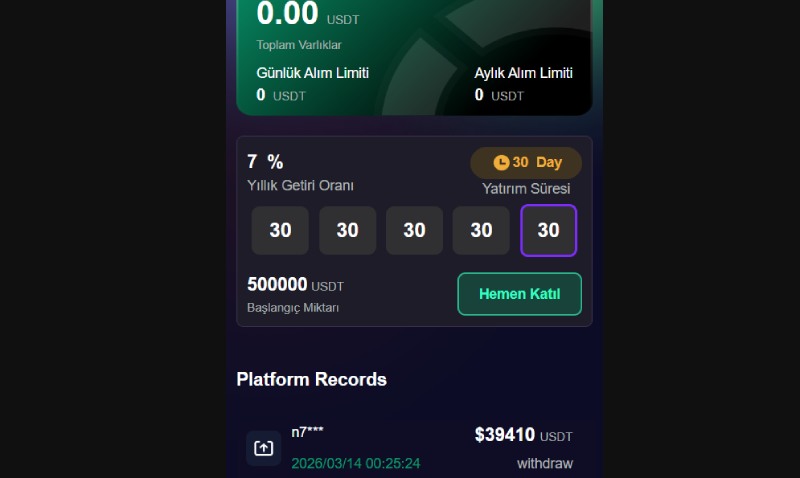Viewport: 800px width, 478px height.
Task: Select the purple-outlined 30 duration option
Action: pyautogui.click(x=548, y=231)
